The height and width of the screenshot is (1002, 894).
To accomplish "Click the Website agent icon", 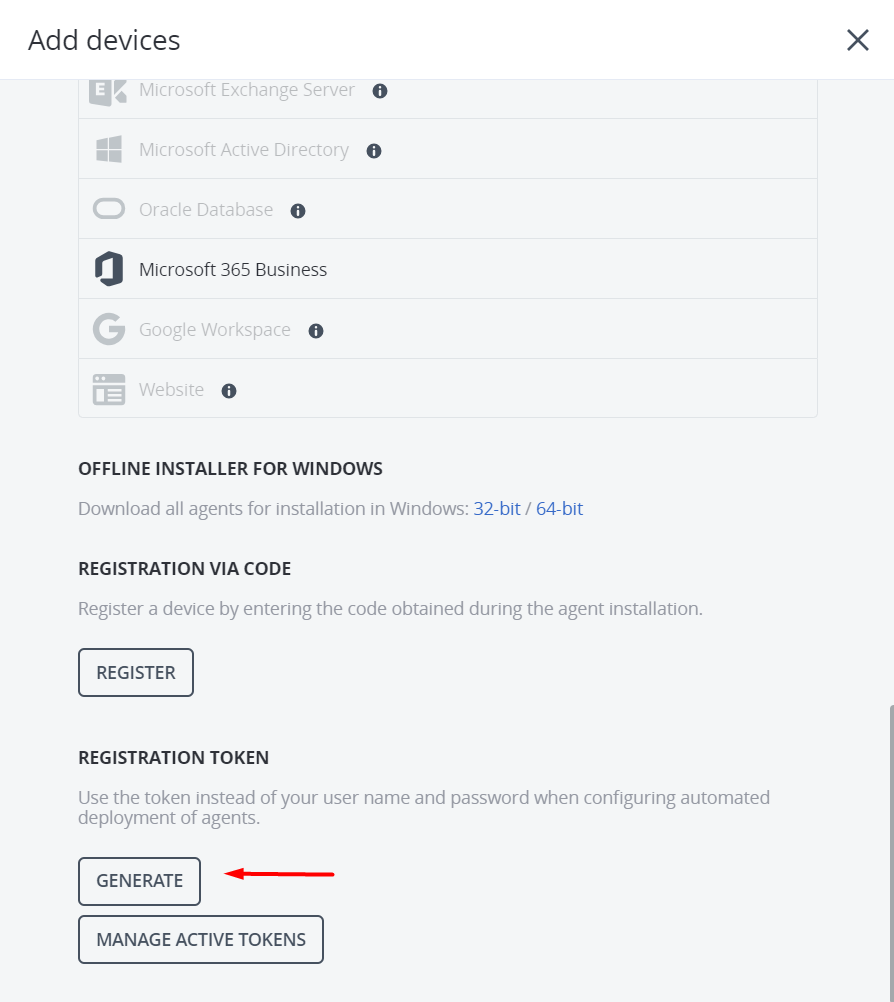I will pyautogui.click(x=109, y=389).
